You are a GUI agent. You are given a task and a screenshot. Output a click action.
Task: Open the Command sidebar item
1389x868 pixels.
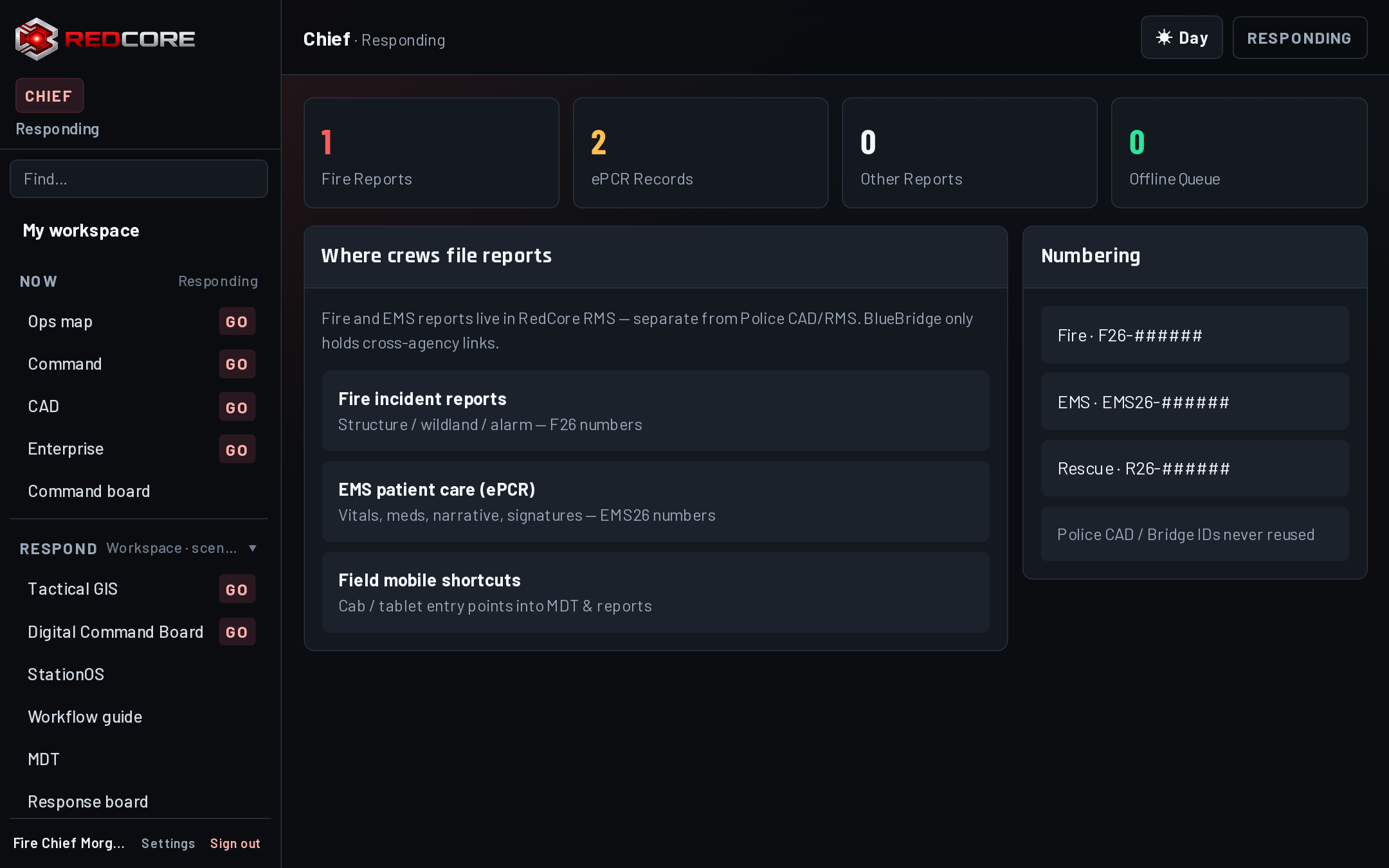[x=65, y=364]
